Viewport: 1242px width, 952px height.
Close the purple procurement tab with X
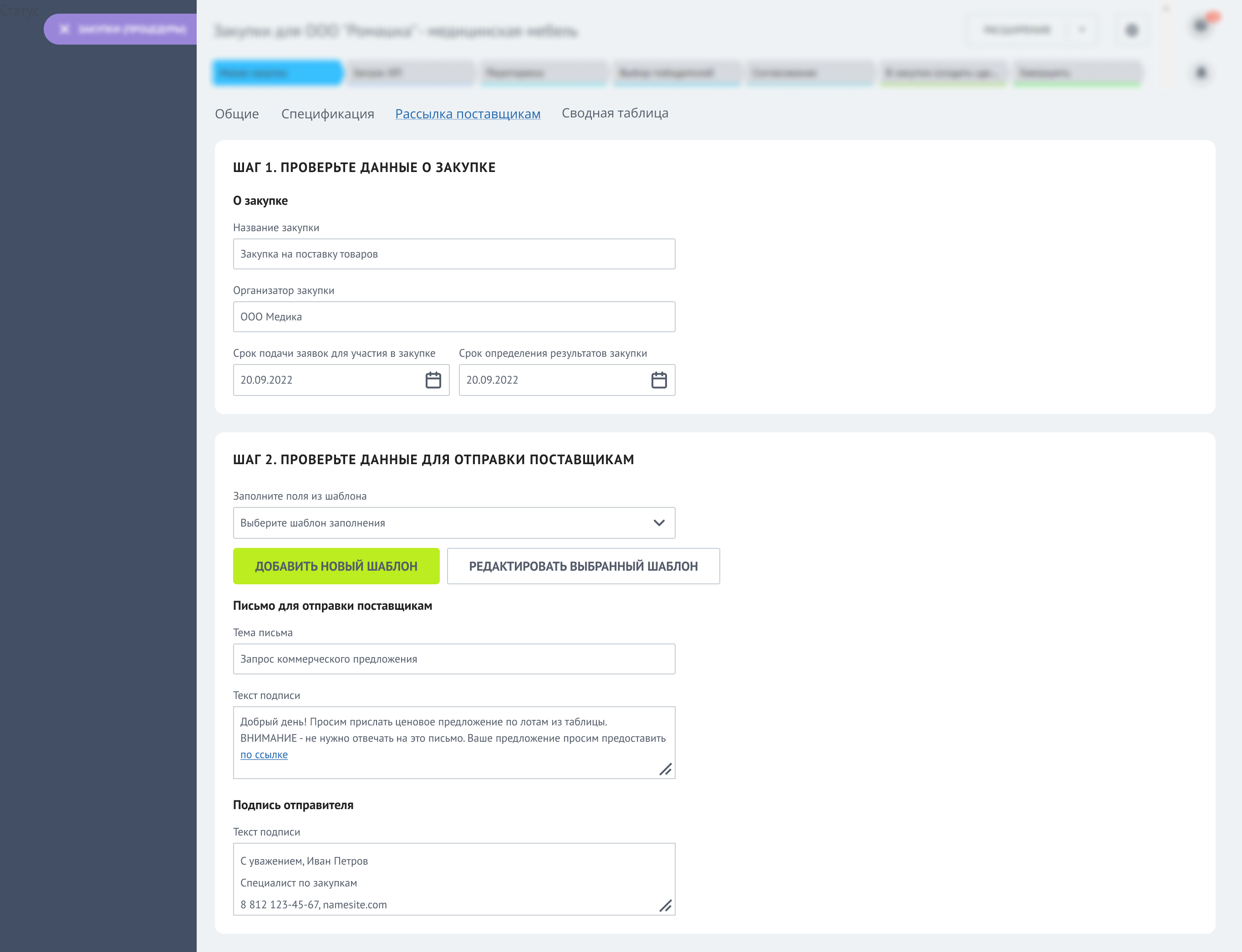point(65,29)
